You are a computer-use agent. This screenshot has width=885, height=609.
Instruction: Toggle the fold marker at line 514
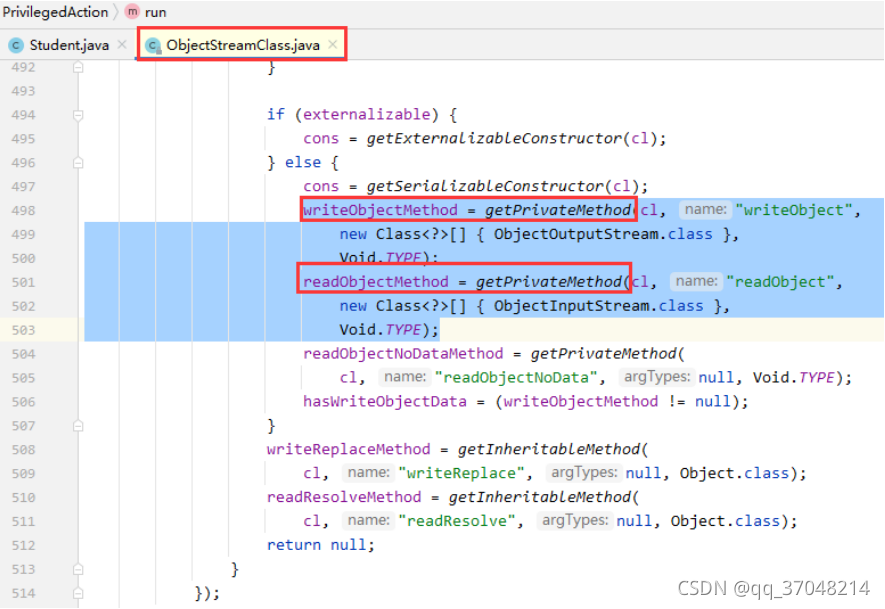point(78,593)
